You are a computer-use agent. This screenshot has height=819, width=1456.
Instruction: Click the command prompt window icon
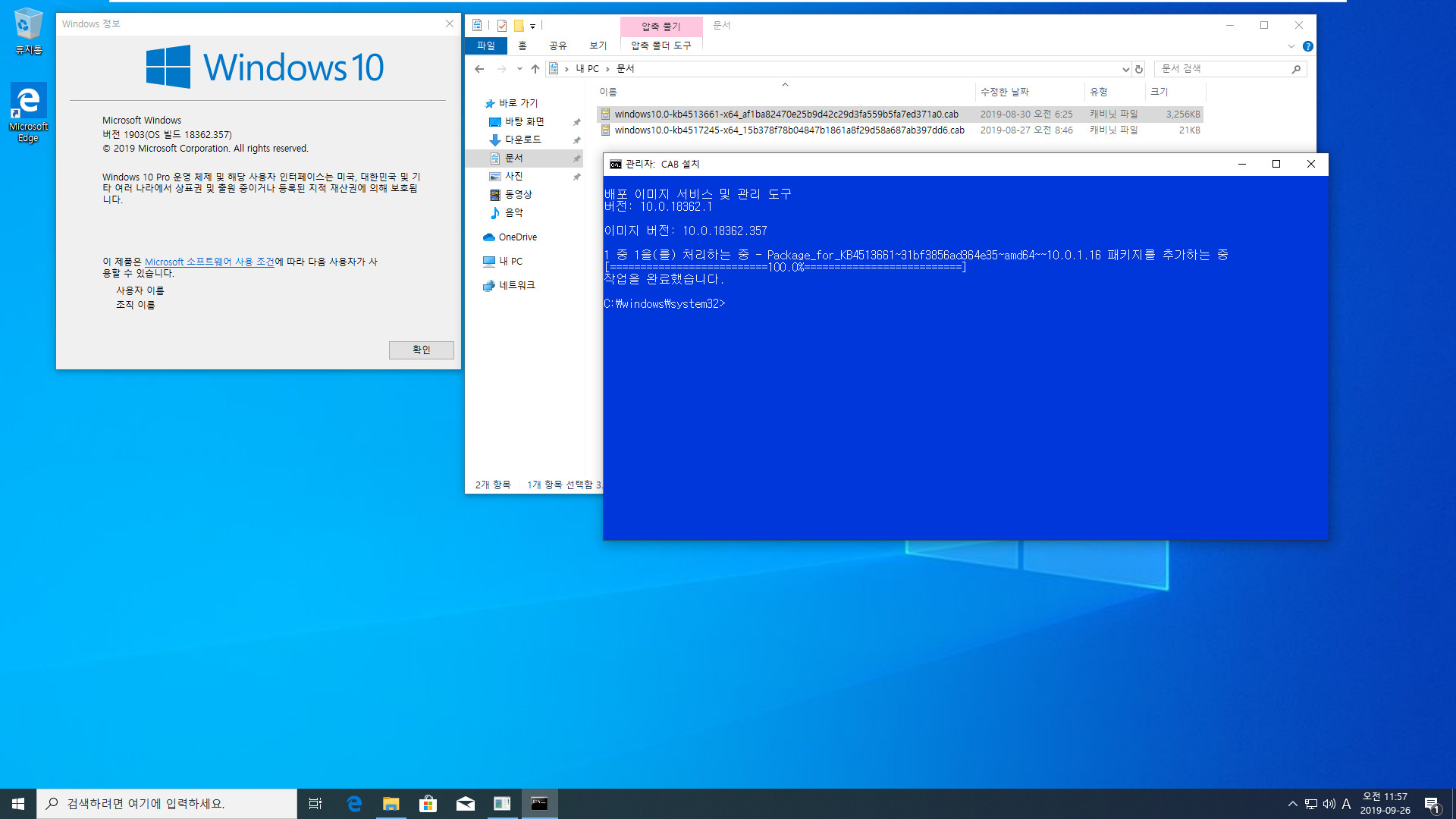point(615,165)
